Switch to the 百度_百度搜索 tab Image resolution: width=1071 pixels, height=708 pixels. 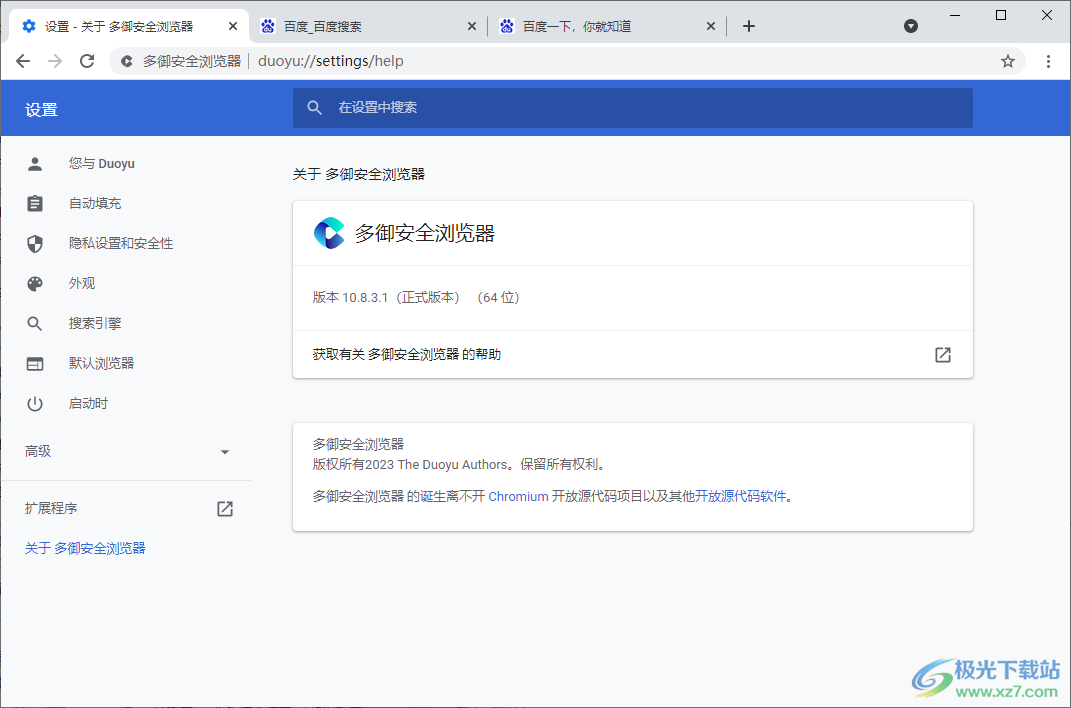coord(367,26)
